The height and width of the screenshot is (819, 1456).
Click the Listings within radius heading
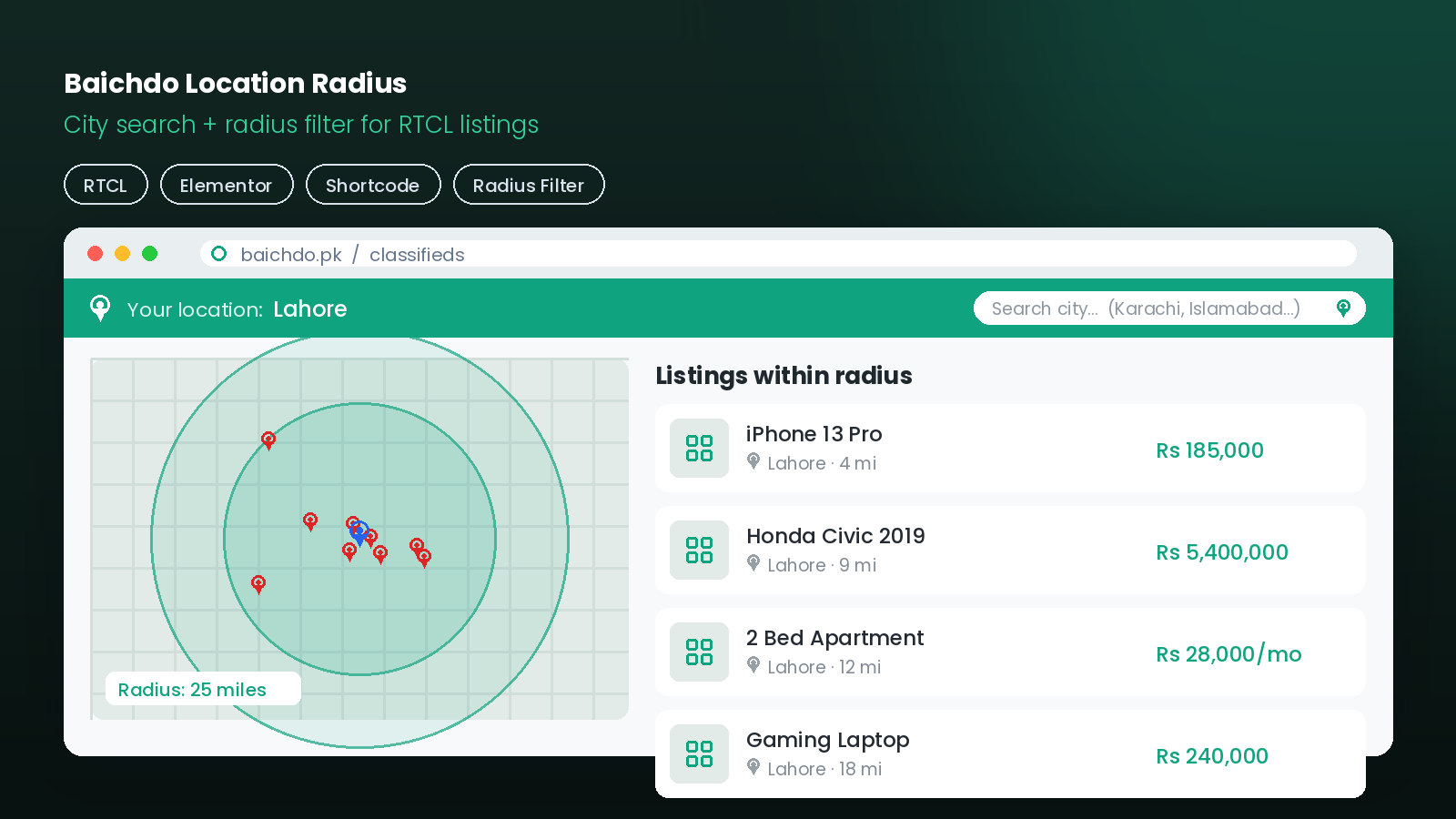[784, 376]
